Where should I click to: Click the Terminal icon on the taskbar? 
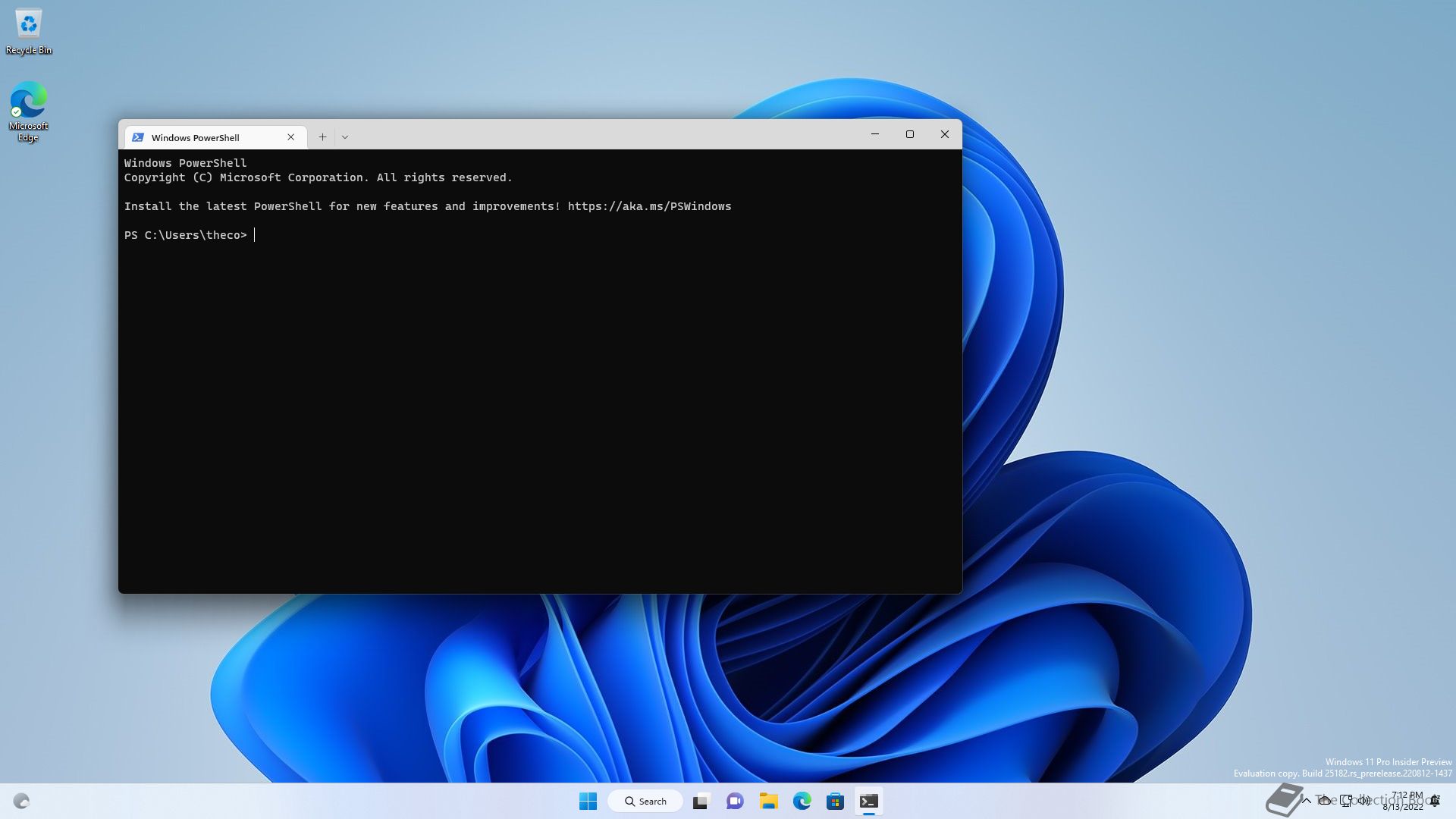tap(869, 801)
